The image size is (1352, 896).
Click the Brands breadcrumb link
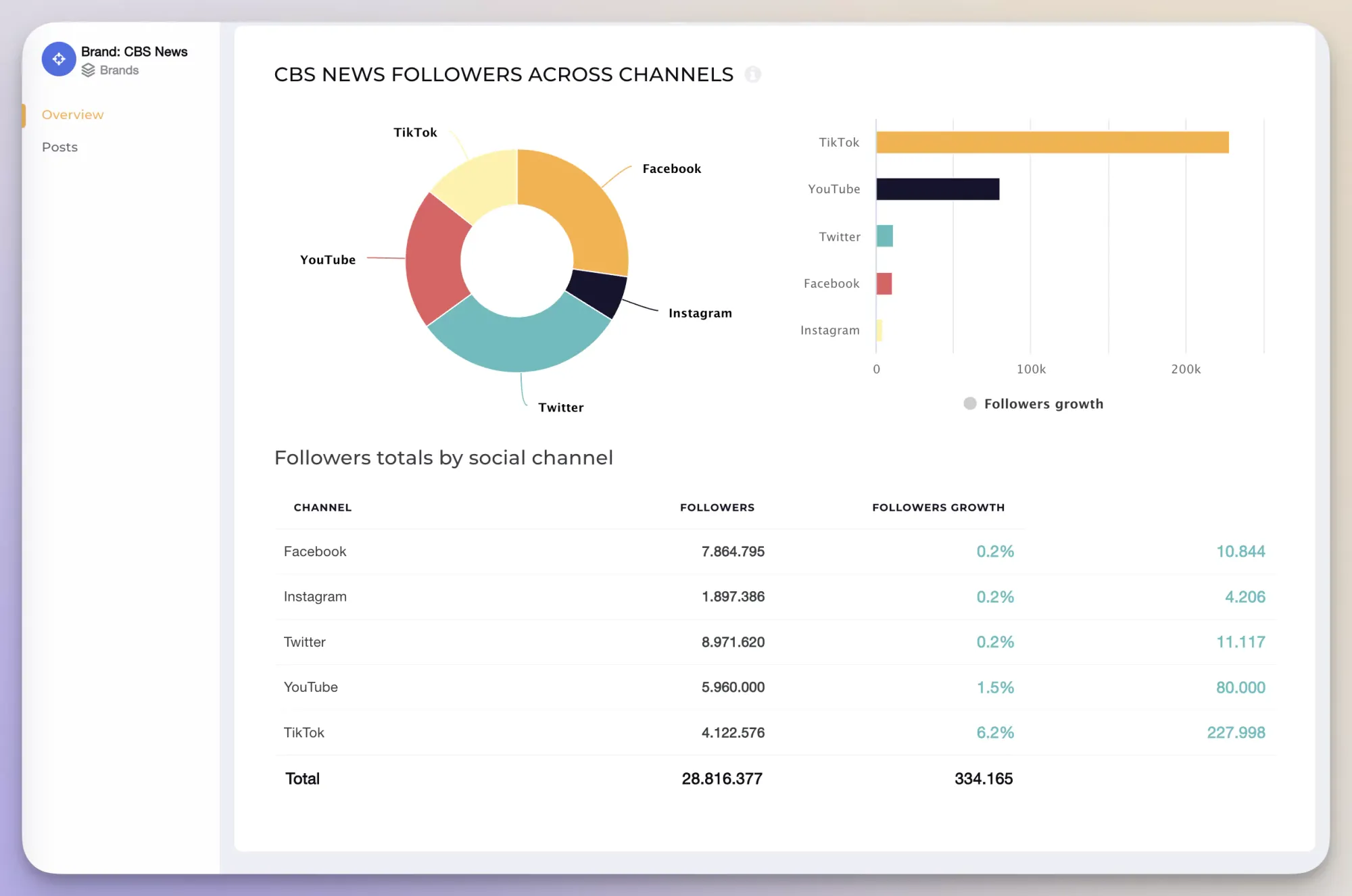pyautogui.click(x=119, y=70)
